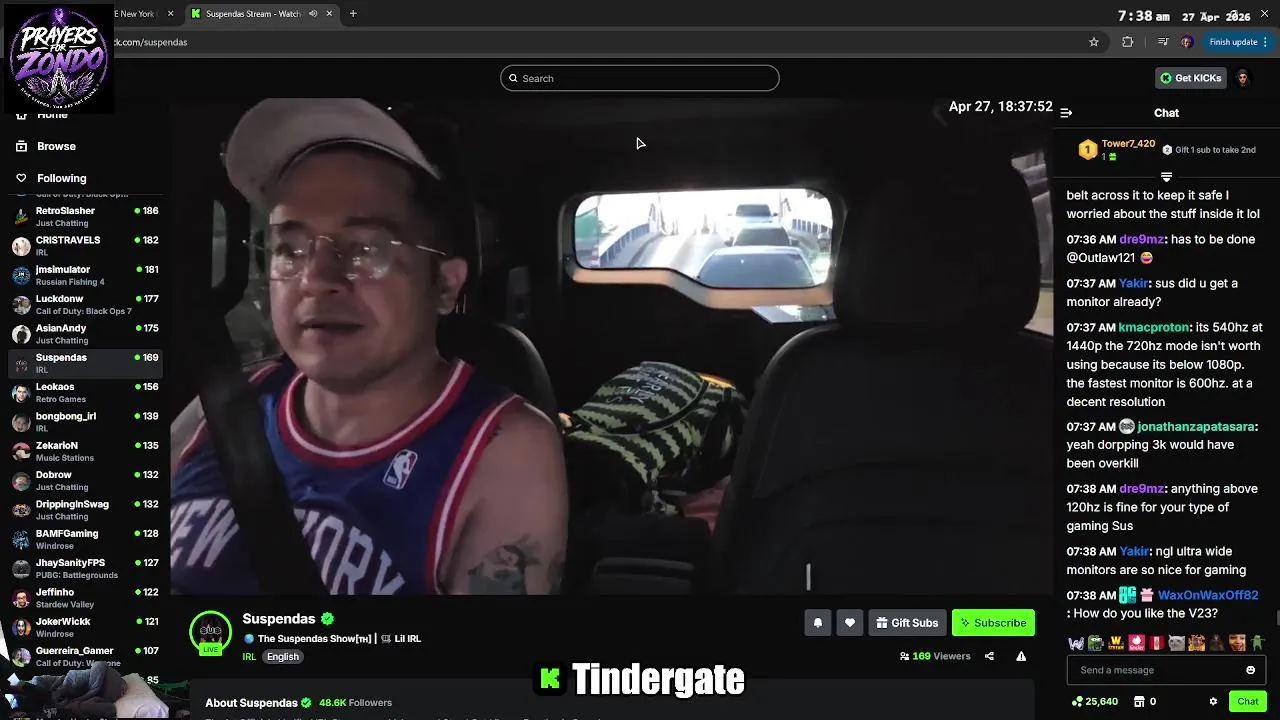This screenshot has width=1280, height=720.
Task: Open browser media control icon
Action: (x=1162, y=42)
